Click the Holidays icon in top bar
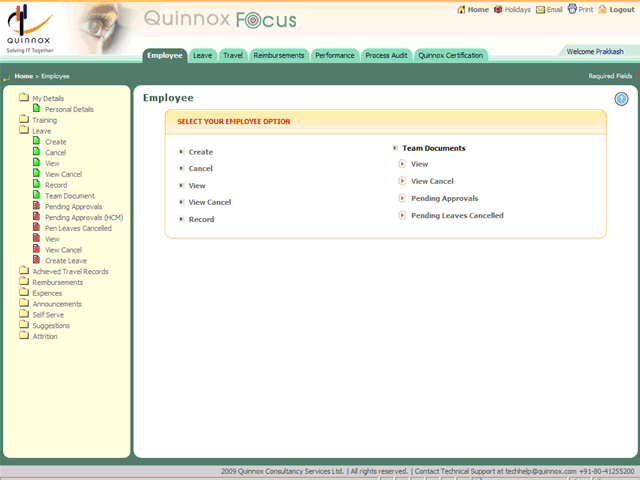This screenshot has width=640, height=480. coord(497,9)
